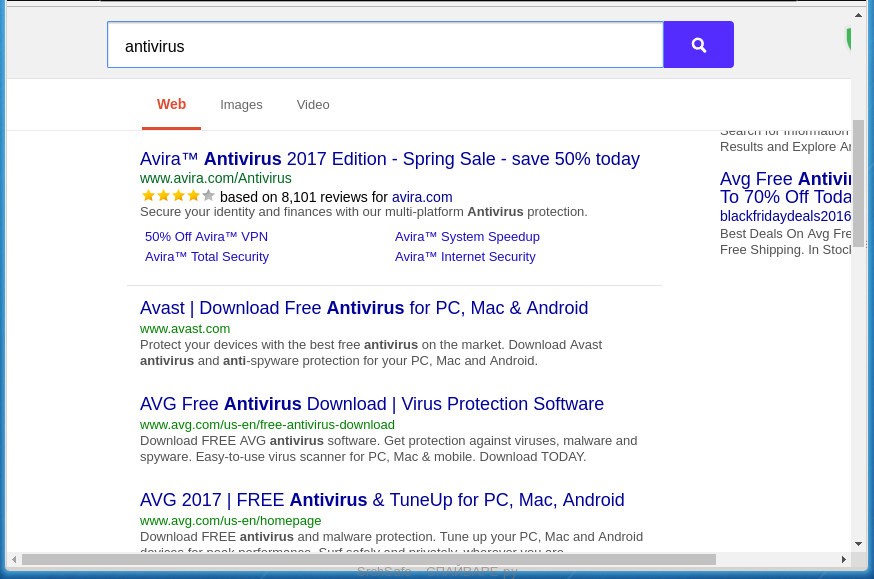874x579 pixels.
Task: Open AVG 2017 FREE Antivirus & TuneUp result
Action: tap(382, 500)
